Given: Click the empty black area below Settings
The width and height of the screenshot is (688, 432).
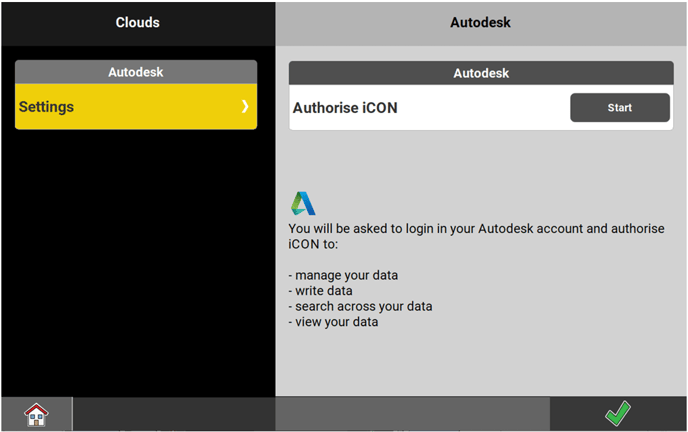Looking at the screenshot, I should (x=137, y=260).
